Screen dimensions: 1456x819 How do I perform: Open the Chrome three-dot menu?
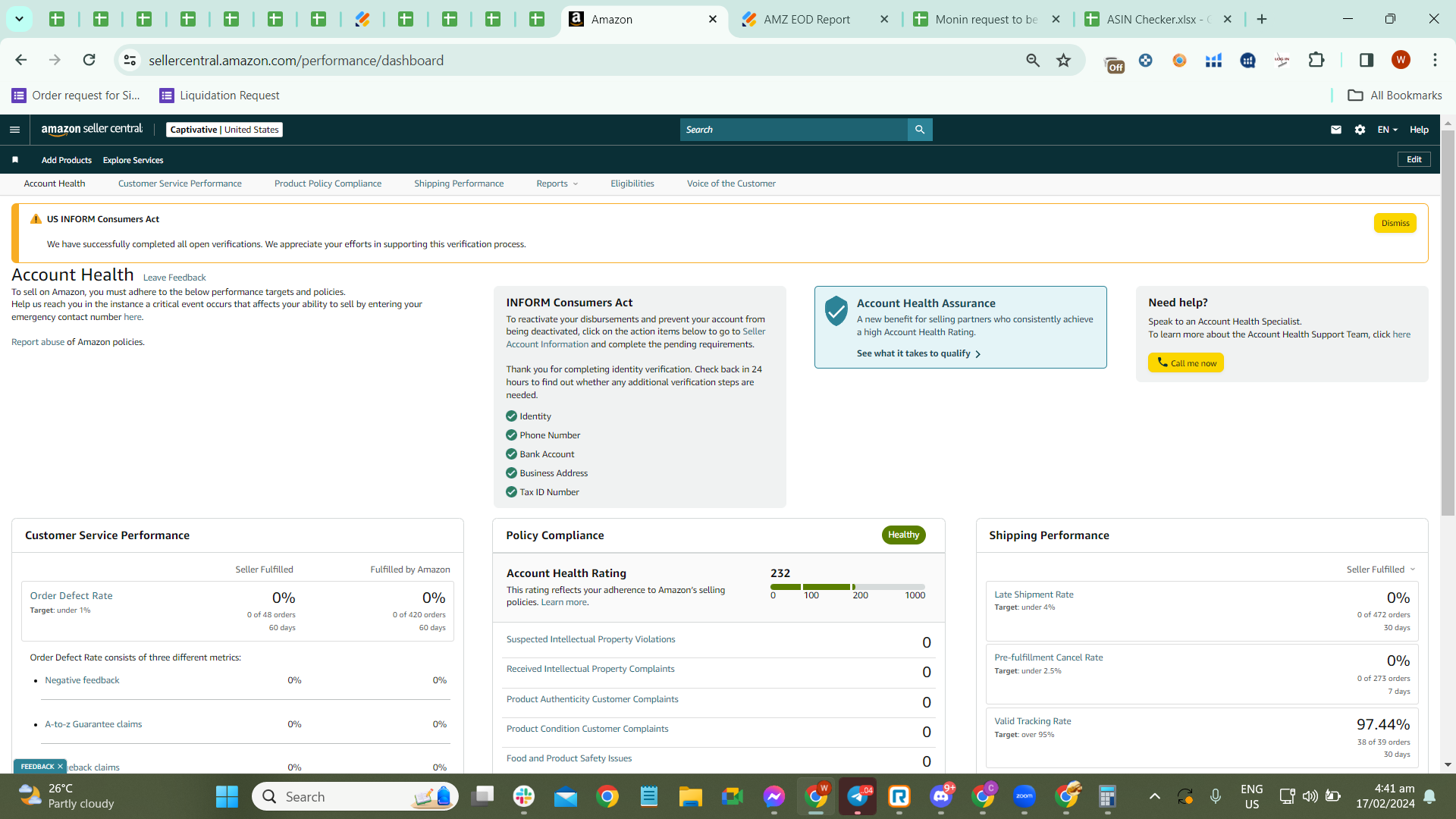1435,60
